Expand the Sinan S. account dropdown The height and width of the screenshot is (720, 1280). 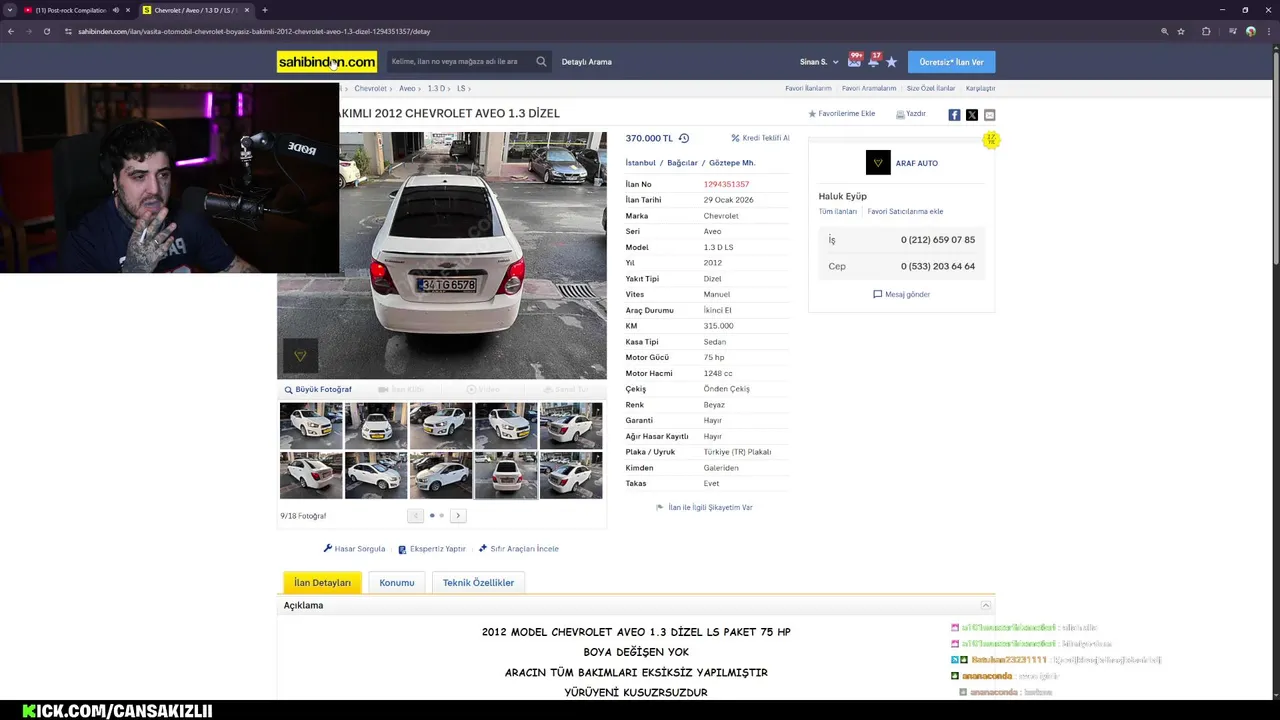tap(819, 62)
